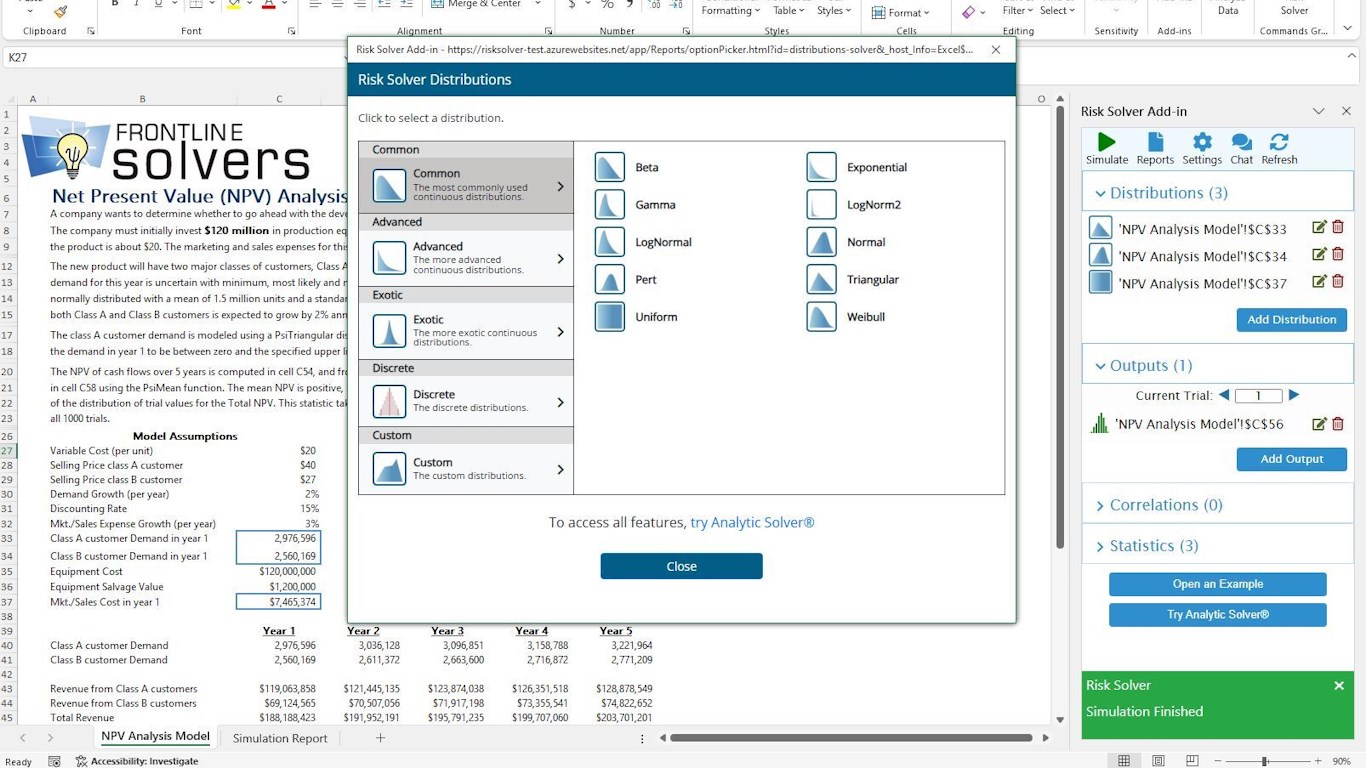Open Risk Solver task pane options menu
The image size is (1366, 768).
(x=1318, y=111)
